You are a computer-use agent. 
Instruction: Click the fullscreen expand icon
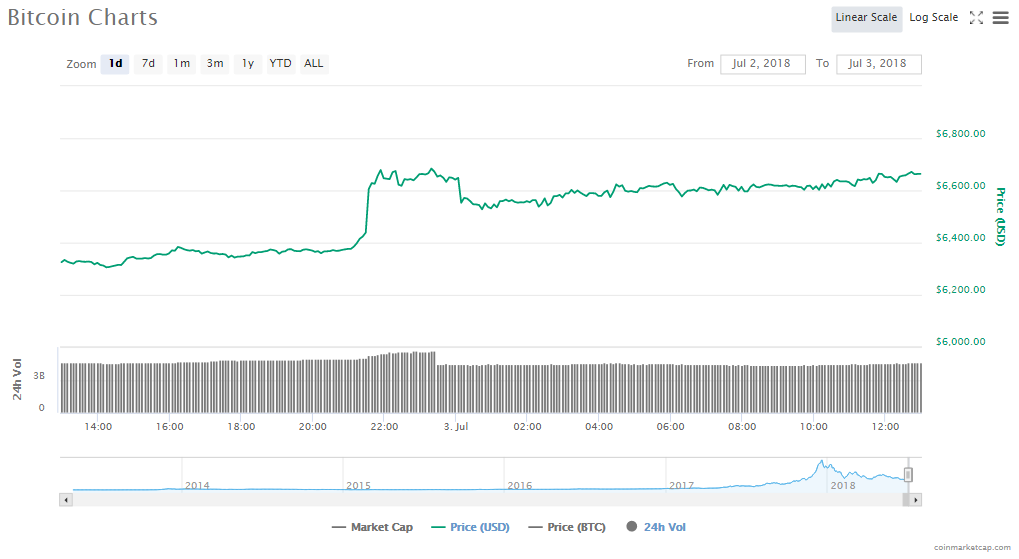[977, 18]
